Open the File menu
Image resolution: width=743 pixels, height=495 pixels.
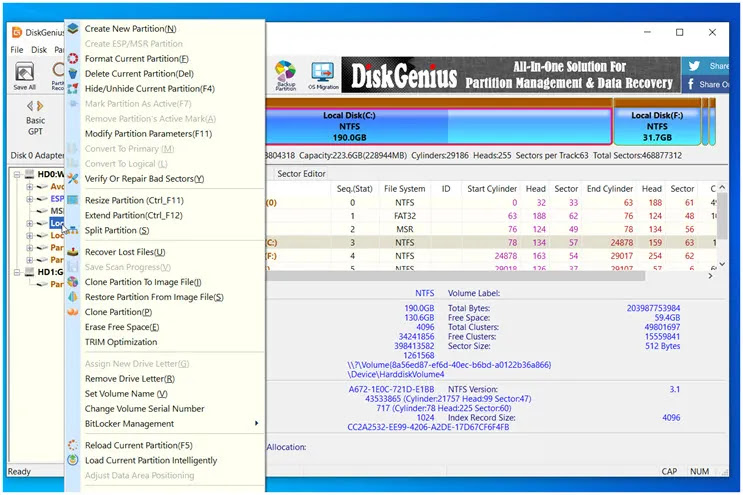[x=17, y=50]
